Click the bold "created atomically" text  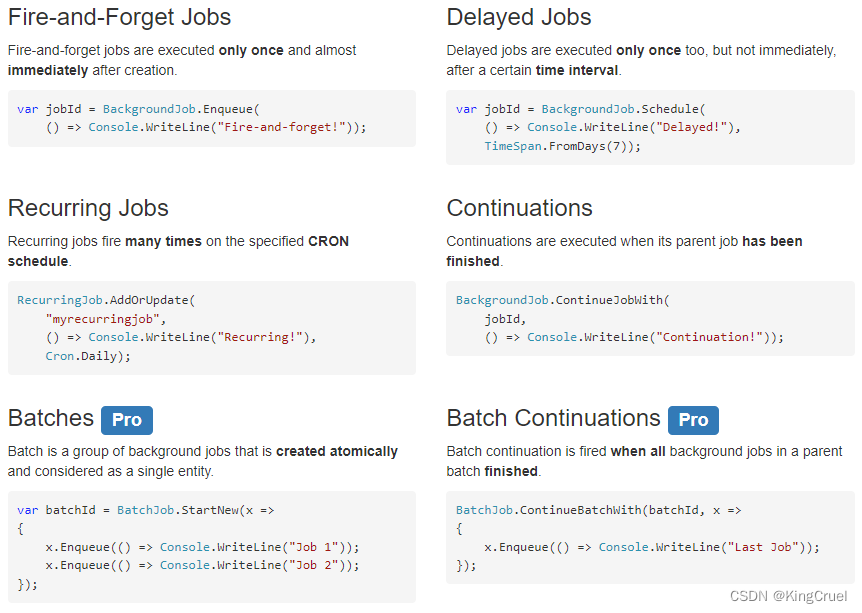337,451
